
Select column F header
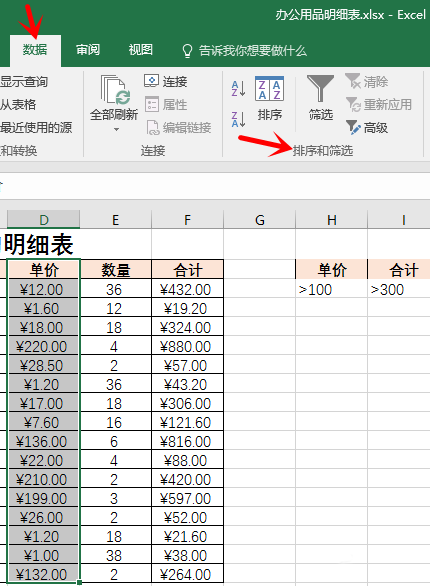[188, 219]
